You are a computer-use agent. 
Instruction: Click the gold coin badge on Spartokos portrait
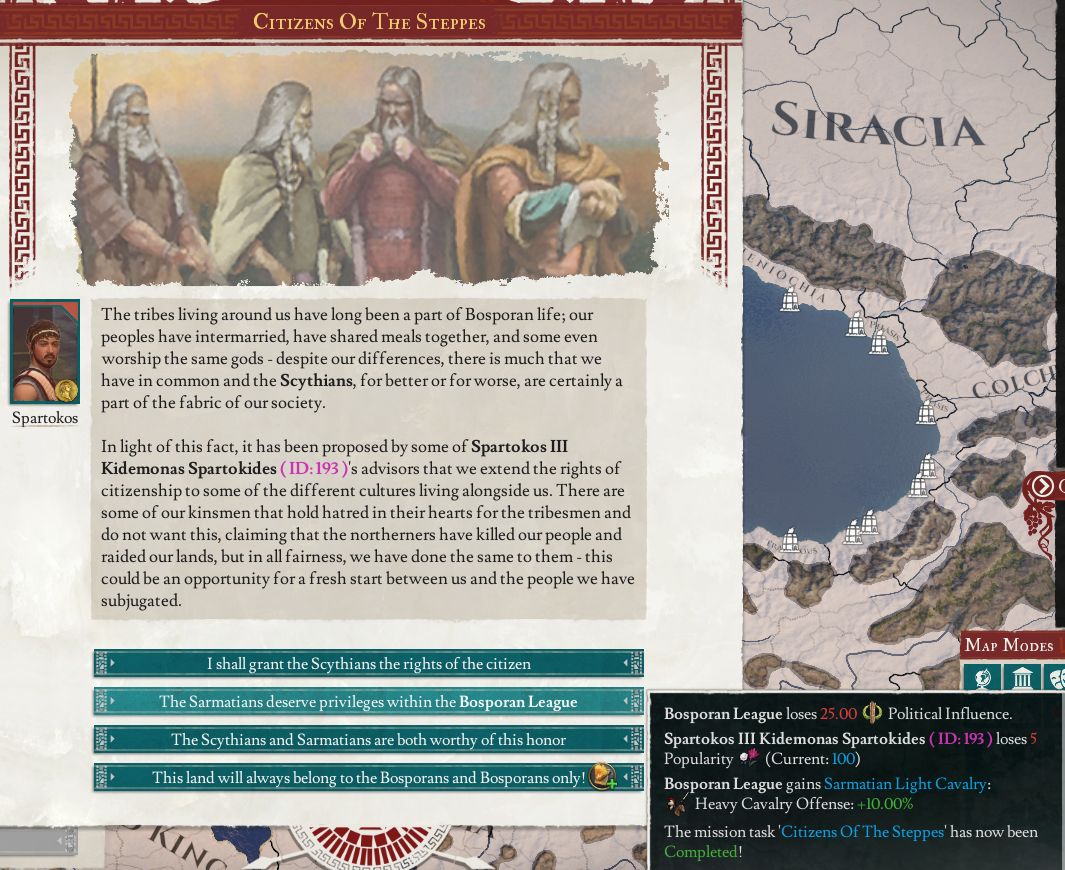click(x=67, y=391)
